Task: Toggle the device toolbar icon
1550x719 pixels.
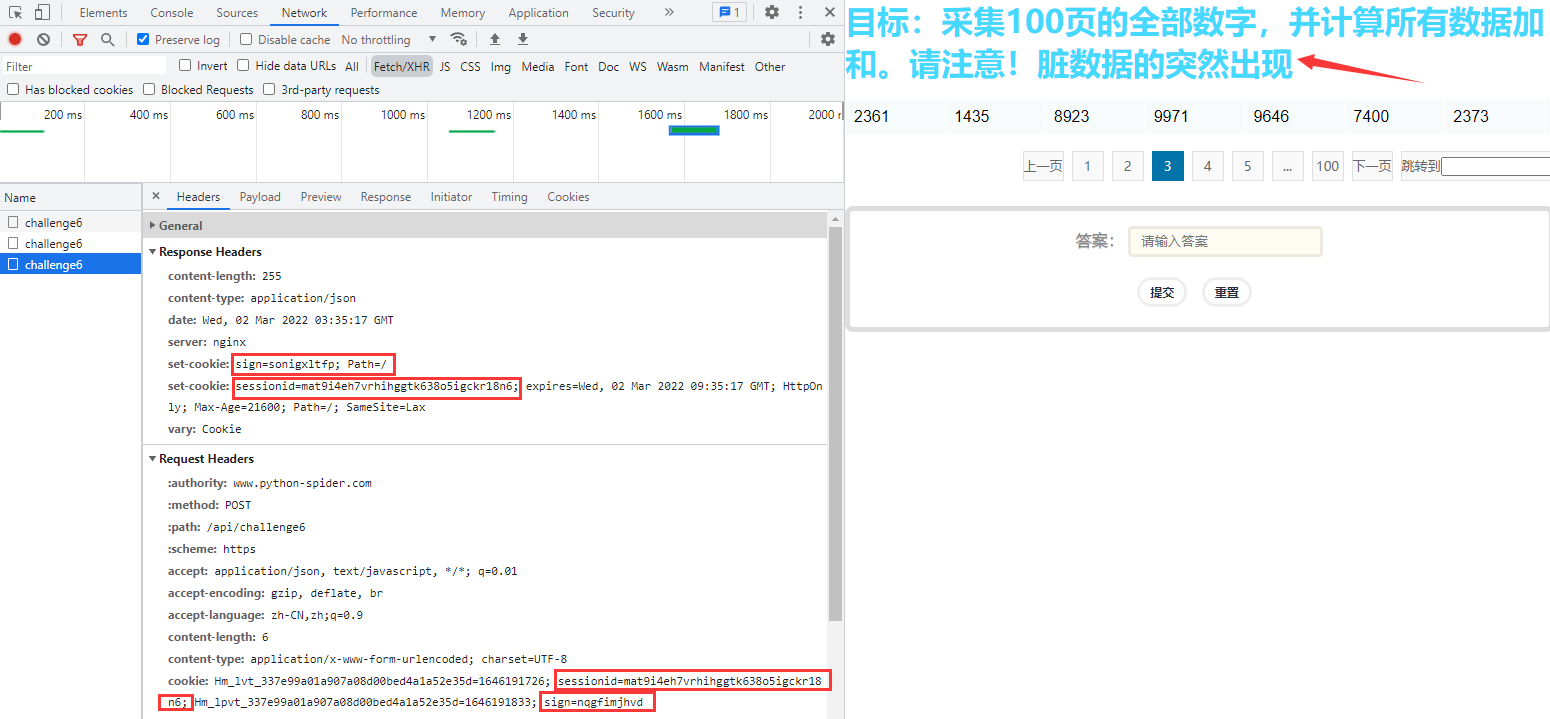Action: tap(42, 13)
